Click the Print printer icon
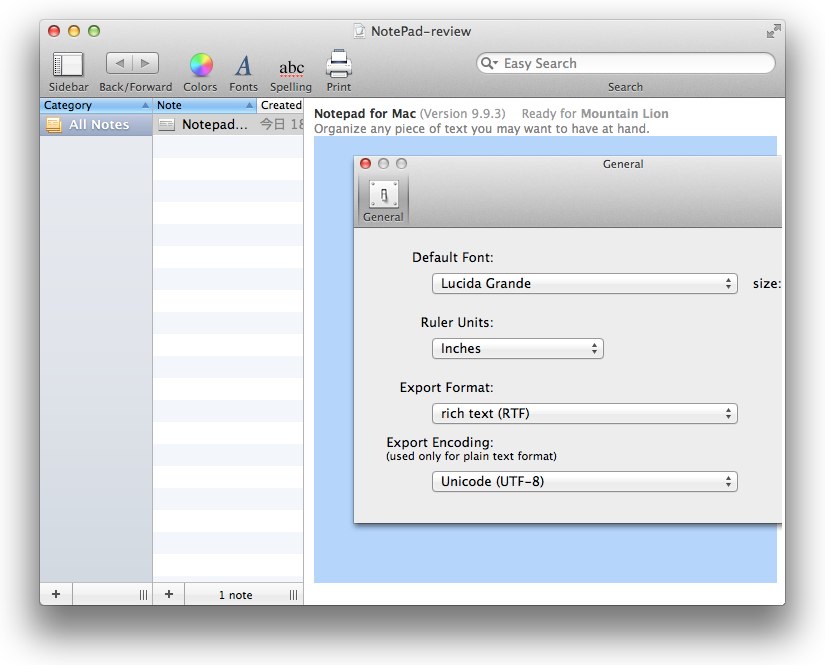The width and height of the screenshot is (825, 665). pos(339,64)
